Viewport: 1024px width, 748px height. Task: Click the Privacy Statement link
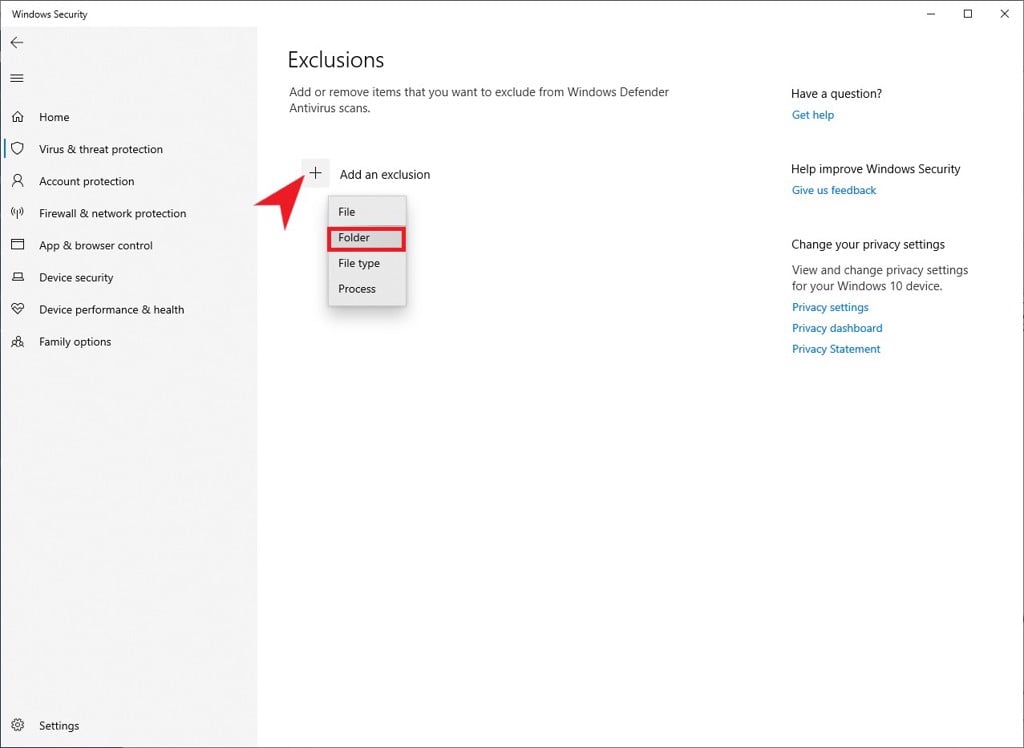(836, 349)
